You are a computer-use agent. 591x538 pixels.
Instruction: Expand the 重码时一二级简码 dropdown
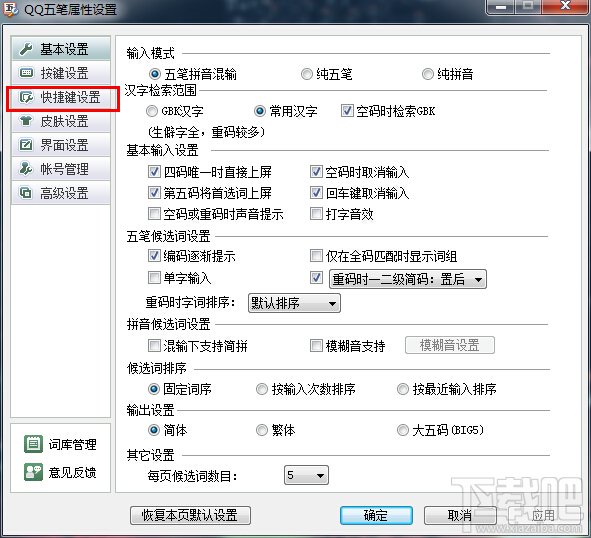click(x=408, y=279)
